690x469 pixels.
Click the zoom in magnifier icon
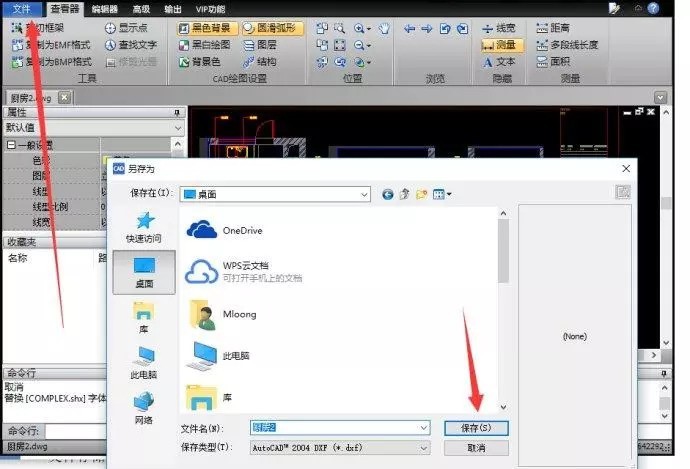pyautogui.click(x=359, y=29)
